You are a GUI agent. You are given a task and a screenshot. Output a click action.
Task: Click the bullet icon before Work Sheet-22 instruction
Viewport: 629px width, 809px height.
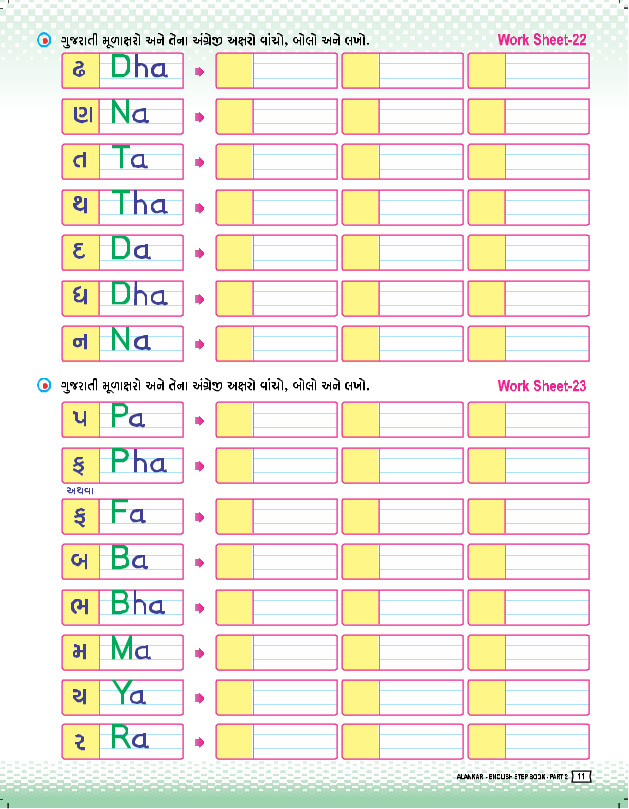click(43, 40)
